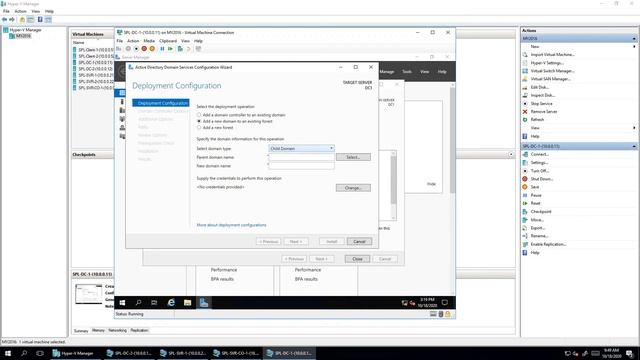640x360 pixels.
Task: Click Import Virtual Machine action
Action: (552, 55)
